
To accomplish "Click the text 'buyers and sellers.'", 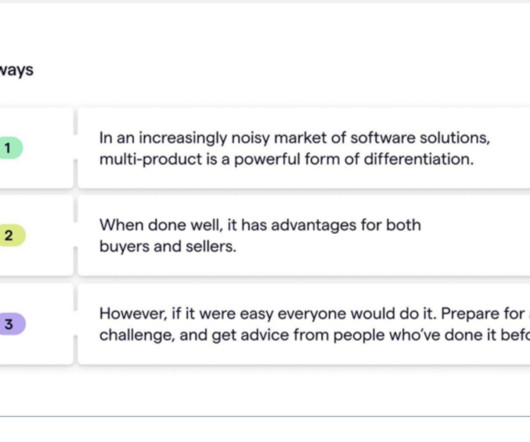I will click(168, 246).
